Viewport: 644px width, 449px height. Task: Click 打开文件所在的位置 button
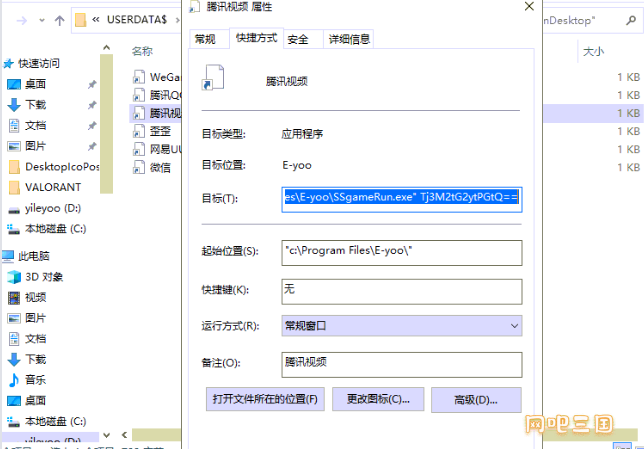265,399
